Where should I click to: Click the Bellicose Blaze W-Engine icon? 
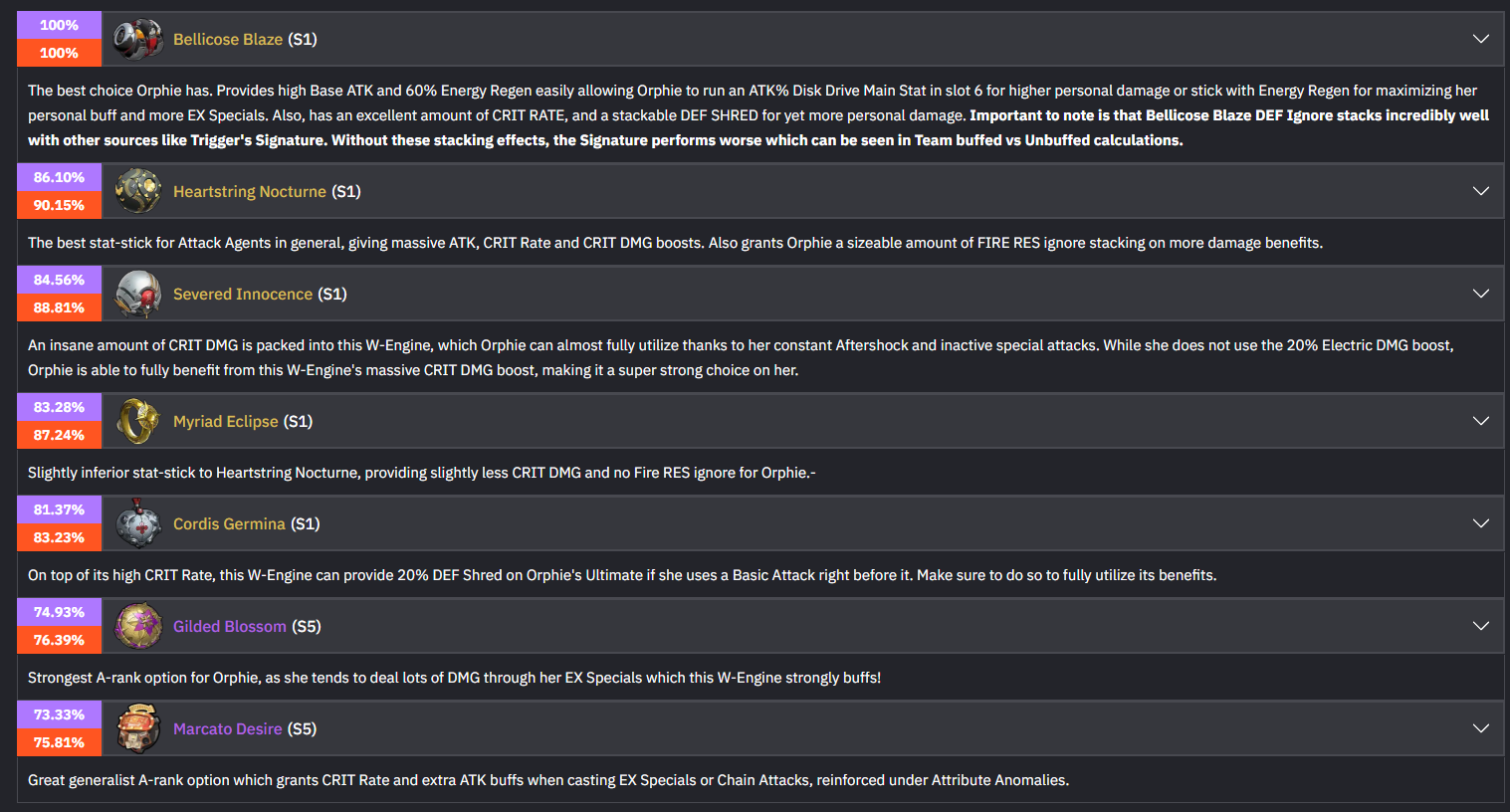point(137,40)
